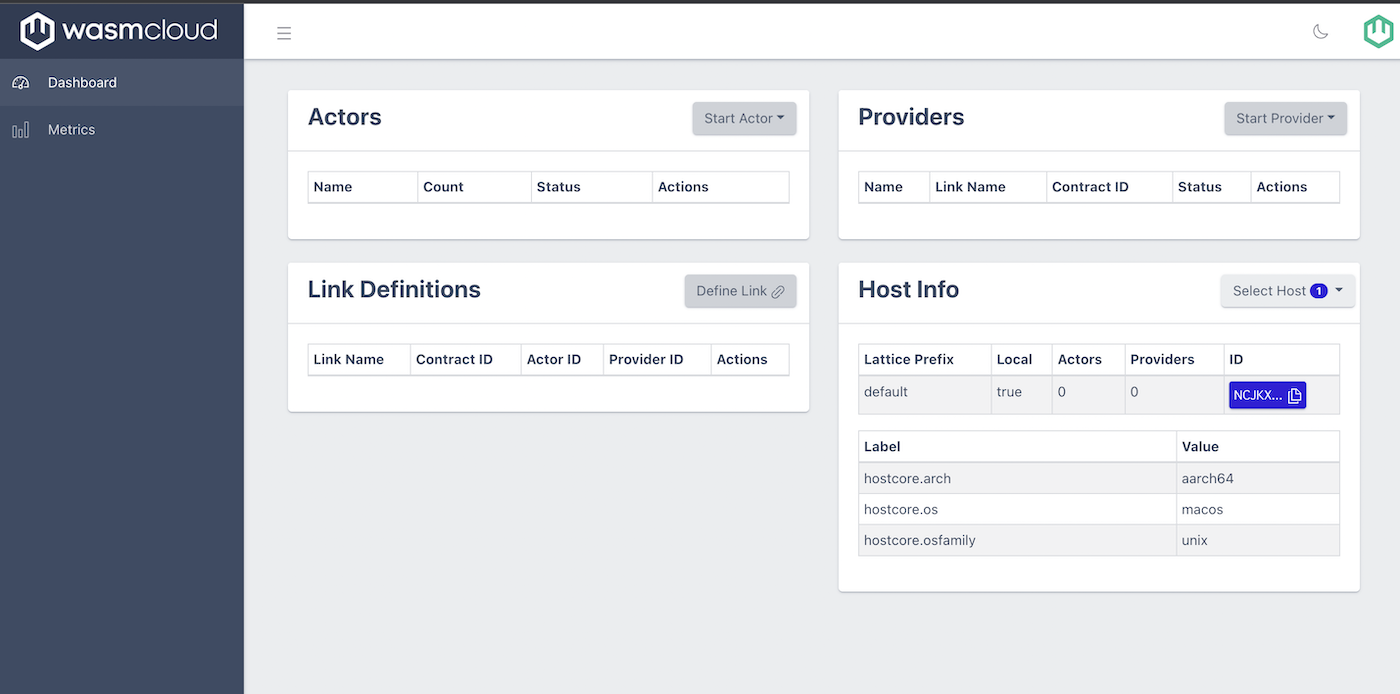Screen dimensions: 1400x694
Task: Open the Metrics page from sidebar
Action: tap(71, 130)
